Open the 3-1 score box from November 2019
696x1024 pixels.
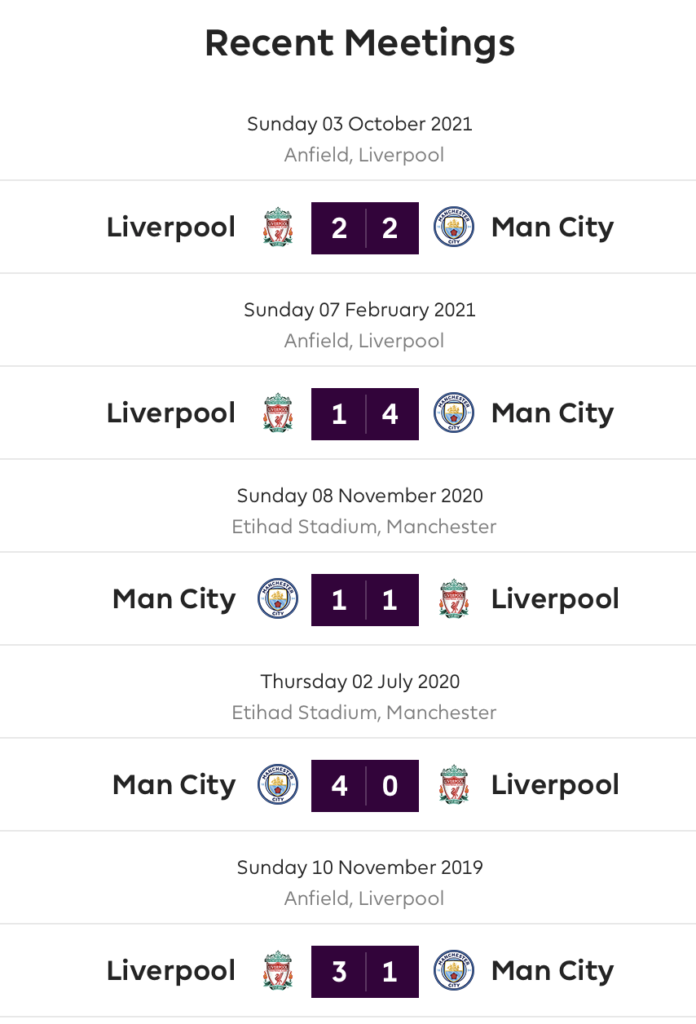pos(365,972)
